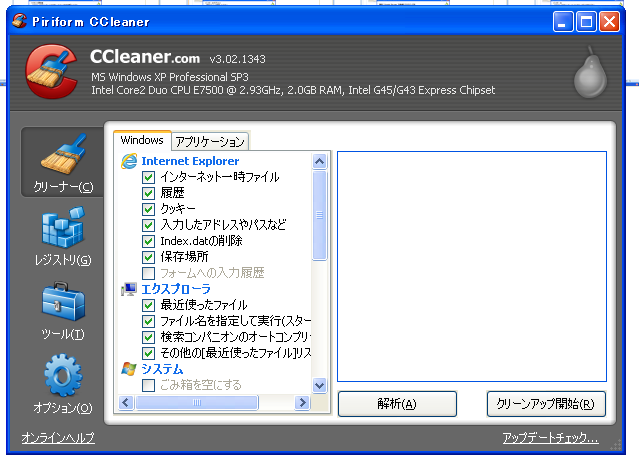Screen dimensions: 639x458
Task: Select the システム category heading
Action: click(x=162, y=369)
